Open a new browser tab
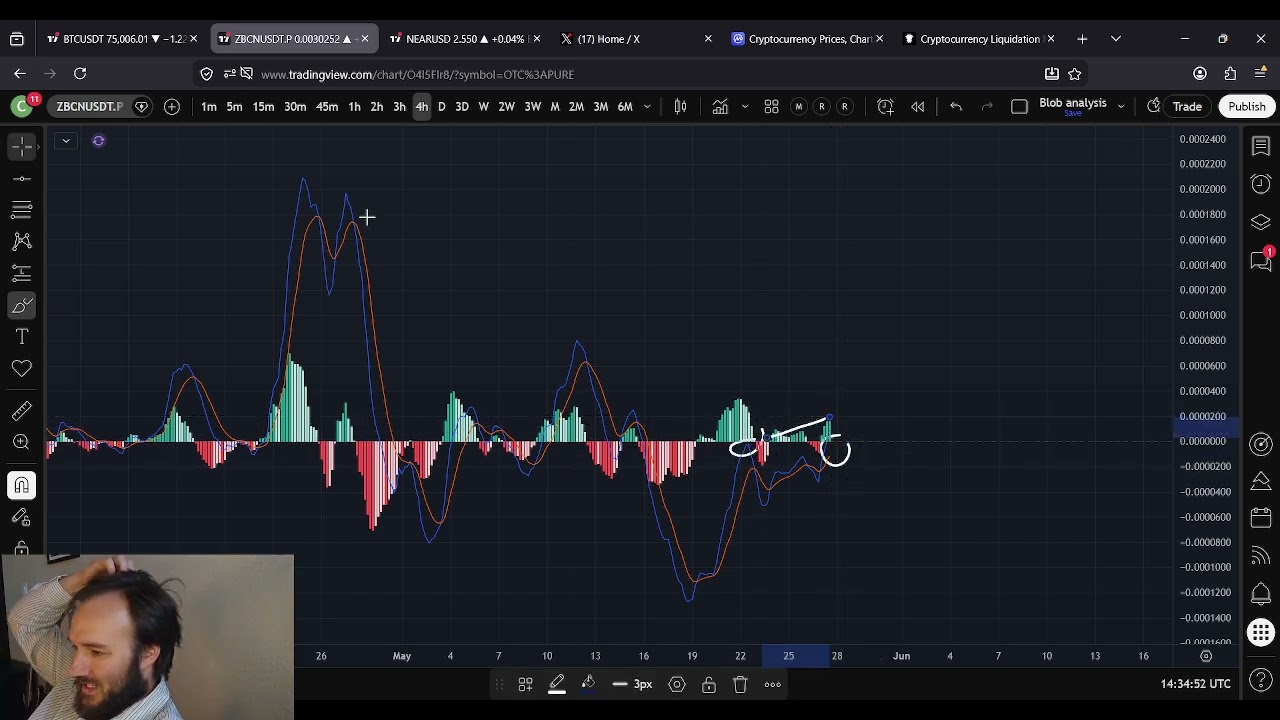The height and width of the screenshot is (720, 1280). (x=1082, y=39)
